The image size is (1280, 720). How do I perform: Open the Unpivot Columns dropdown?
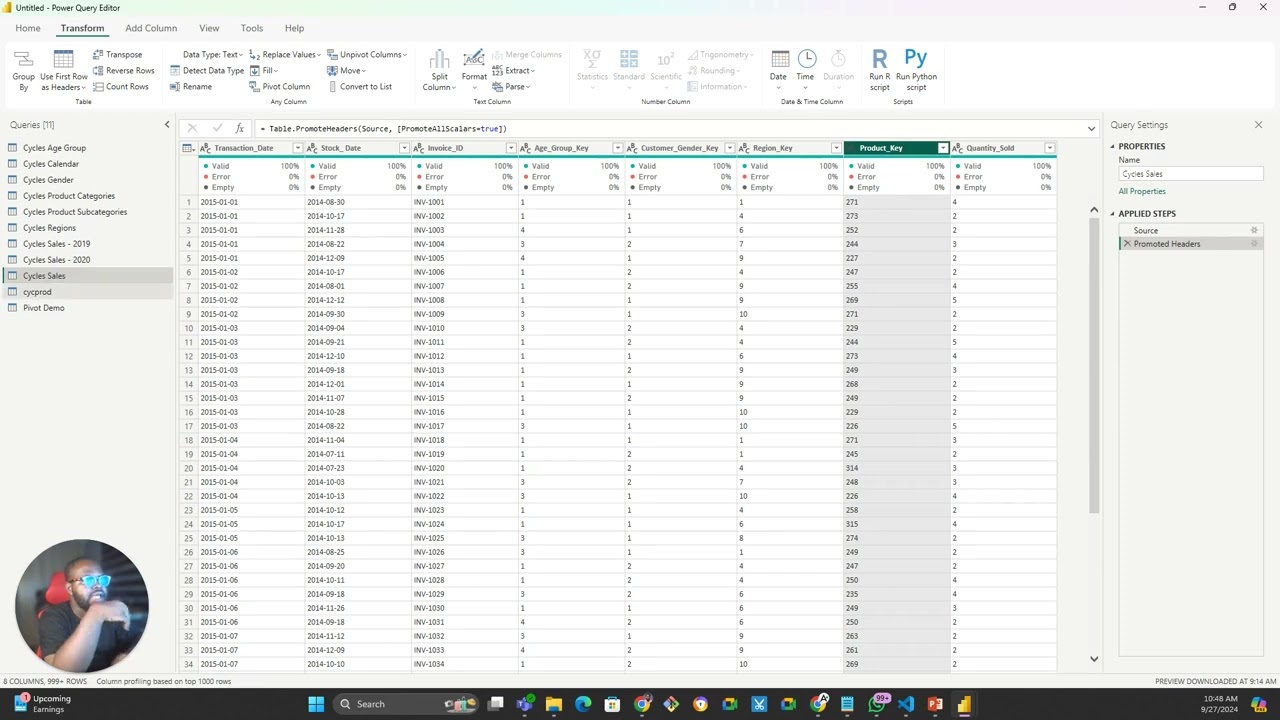367,55
